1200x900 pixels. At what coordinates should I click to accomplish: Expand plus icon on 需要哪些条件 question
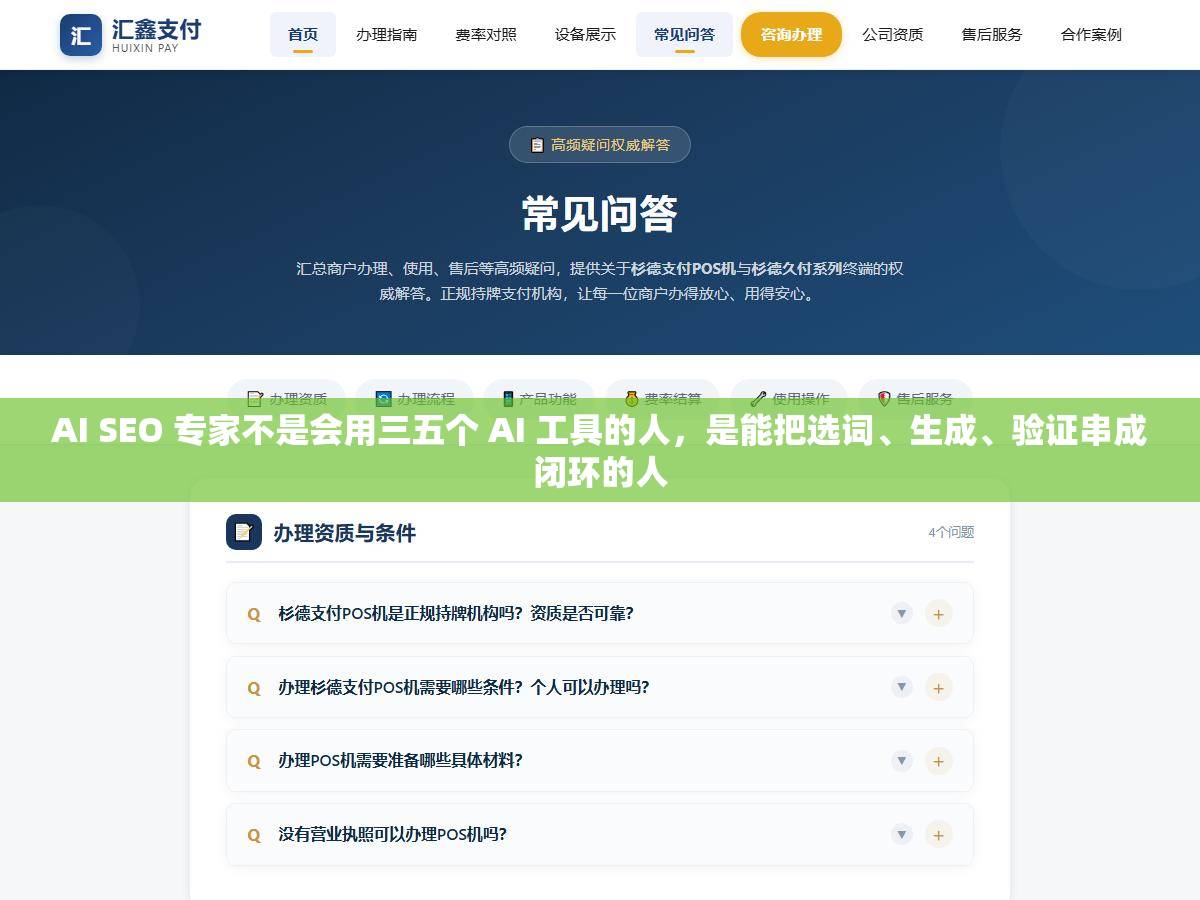(938, 687)
